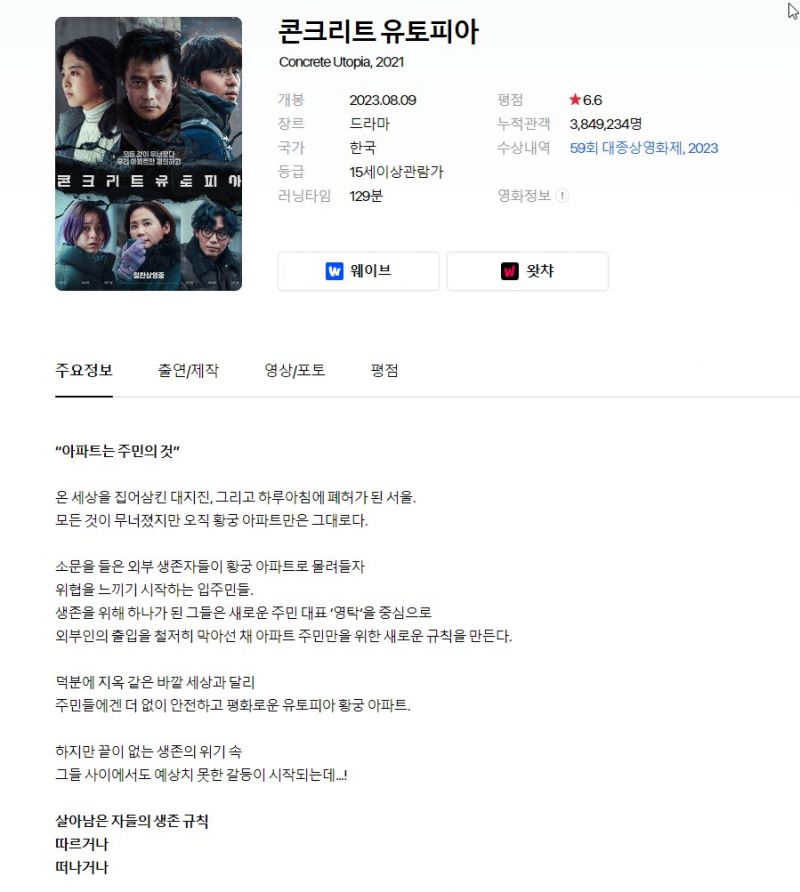
Task: Click the "아파트는 주민의 것" synopsis headline
Action: 117,451
